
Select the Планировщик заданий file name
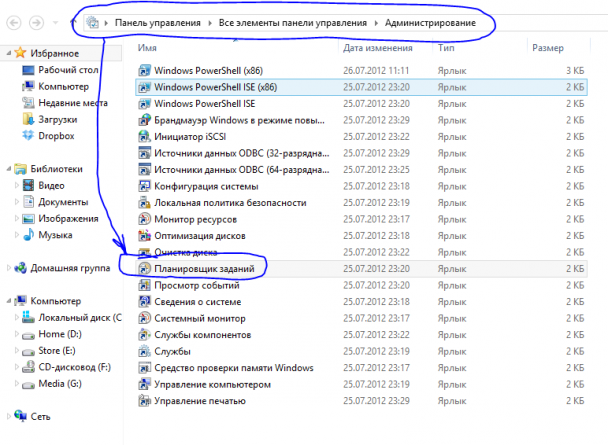click(x=204, y=269)
